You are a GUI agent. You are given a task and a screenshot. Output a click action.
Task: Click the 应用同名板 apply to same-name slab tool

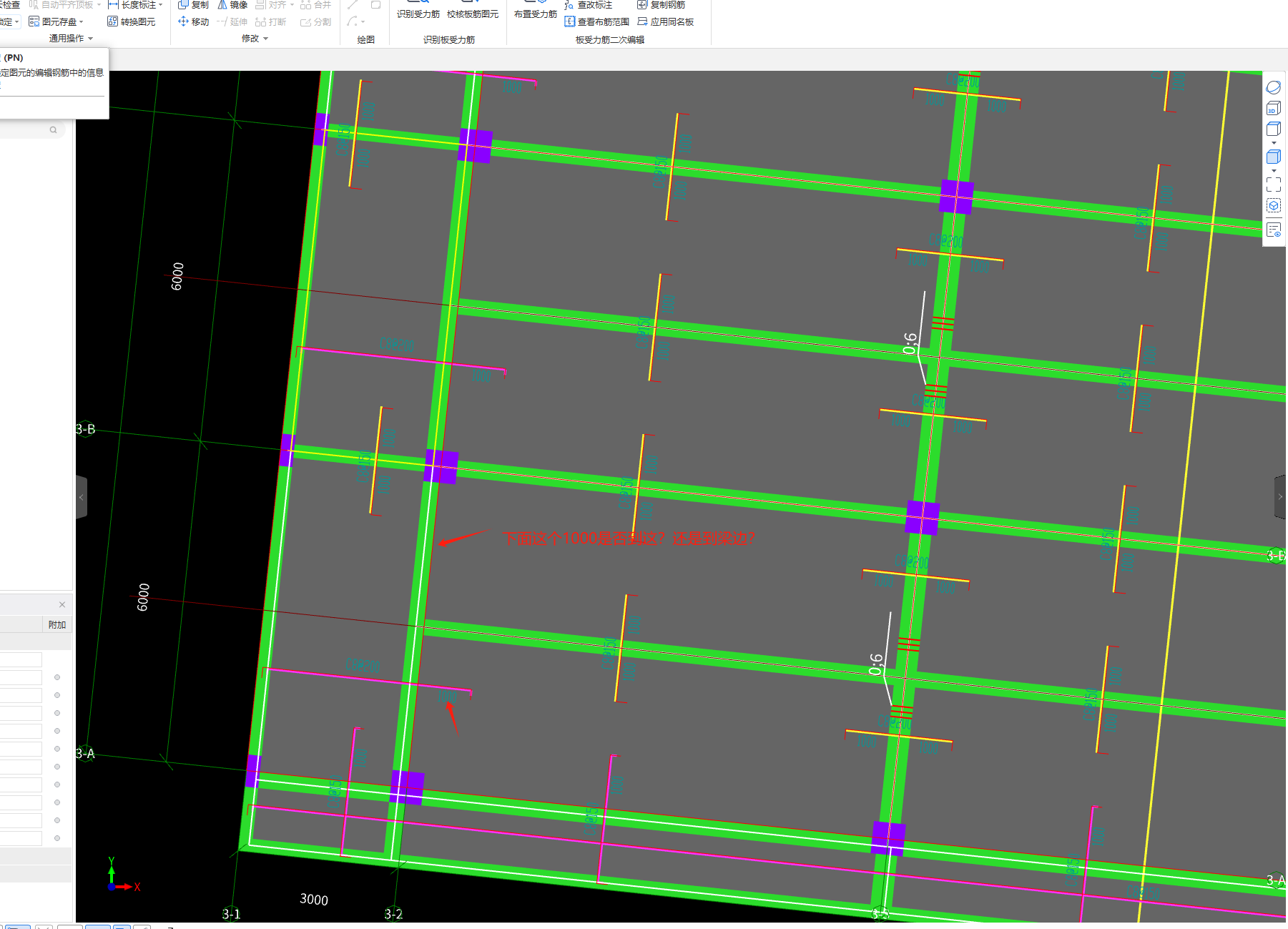665,21
